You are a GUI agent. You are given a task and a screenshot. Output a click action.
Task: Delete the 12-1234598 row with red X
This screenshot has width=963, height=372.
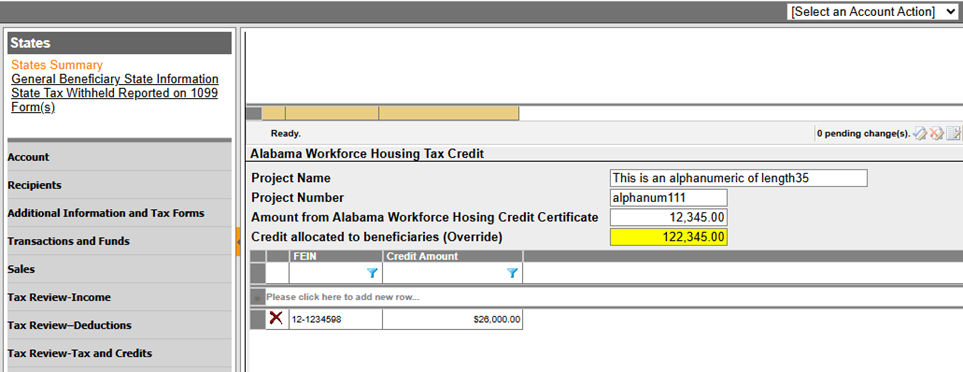[276, 318]
